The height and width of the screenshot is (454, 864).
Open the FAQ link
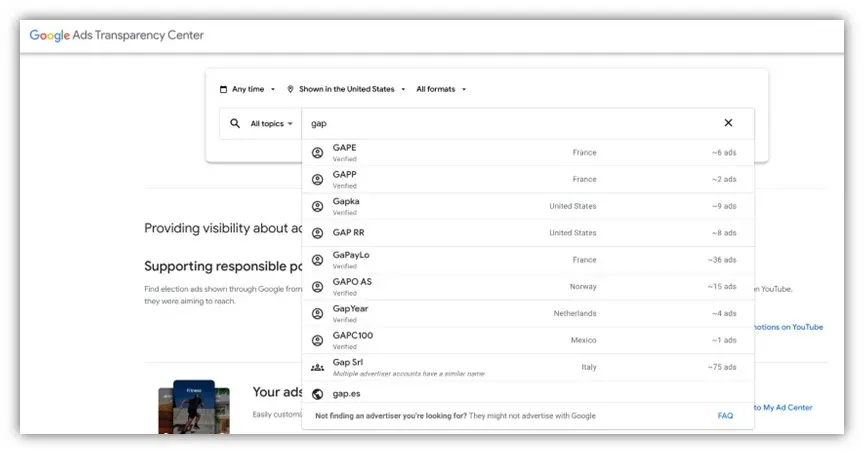coord(725,416)
